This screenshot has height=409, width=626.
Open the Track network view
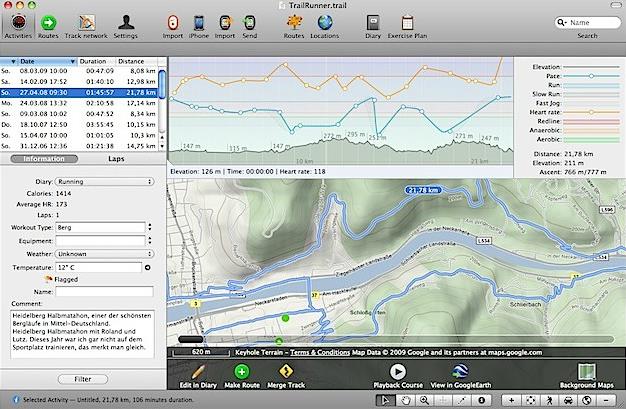point(86,26)
